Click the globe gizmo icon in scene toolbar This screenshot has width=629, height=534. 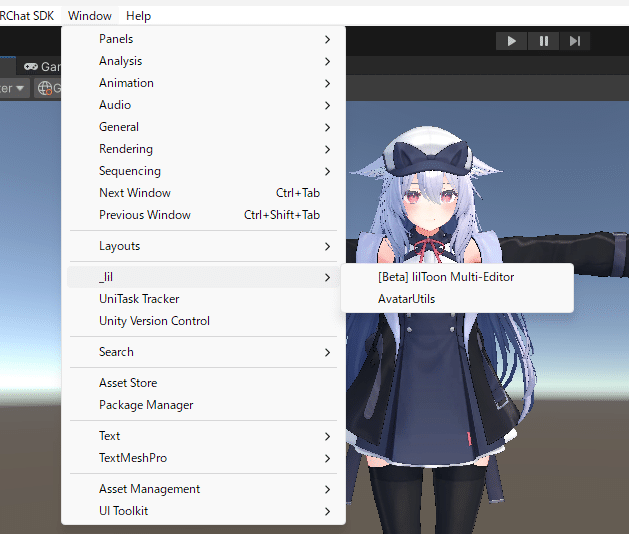pyautogui.click(x=47, y=88)
